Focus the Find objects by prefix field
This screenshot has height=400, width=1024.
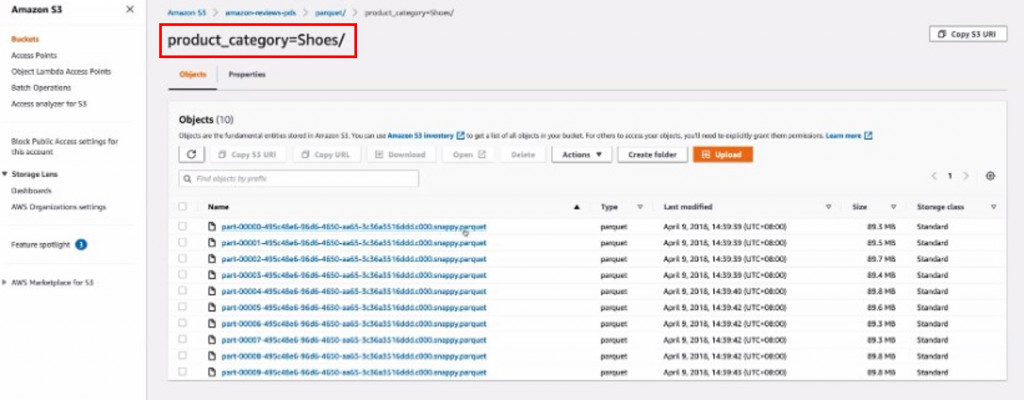pos(298,178)
